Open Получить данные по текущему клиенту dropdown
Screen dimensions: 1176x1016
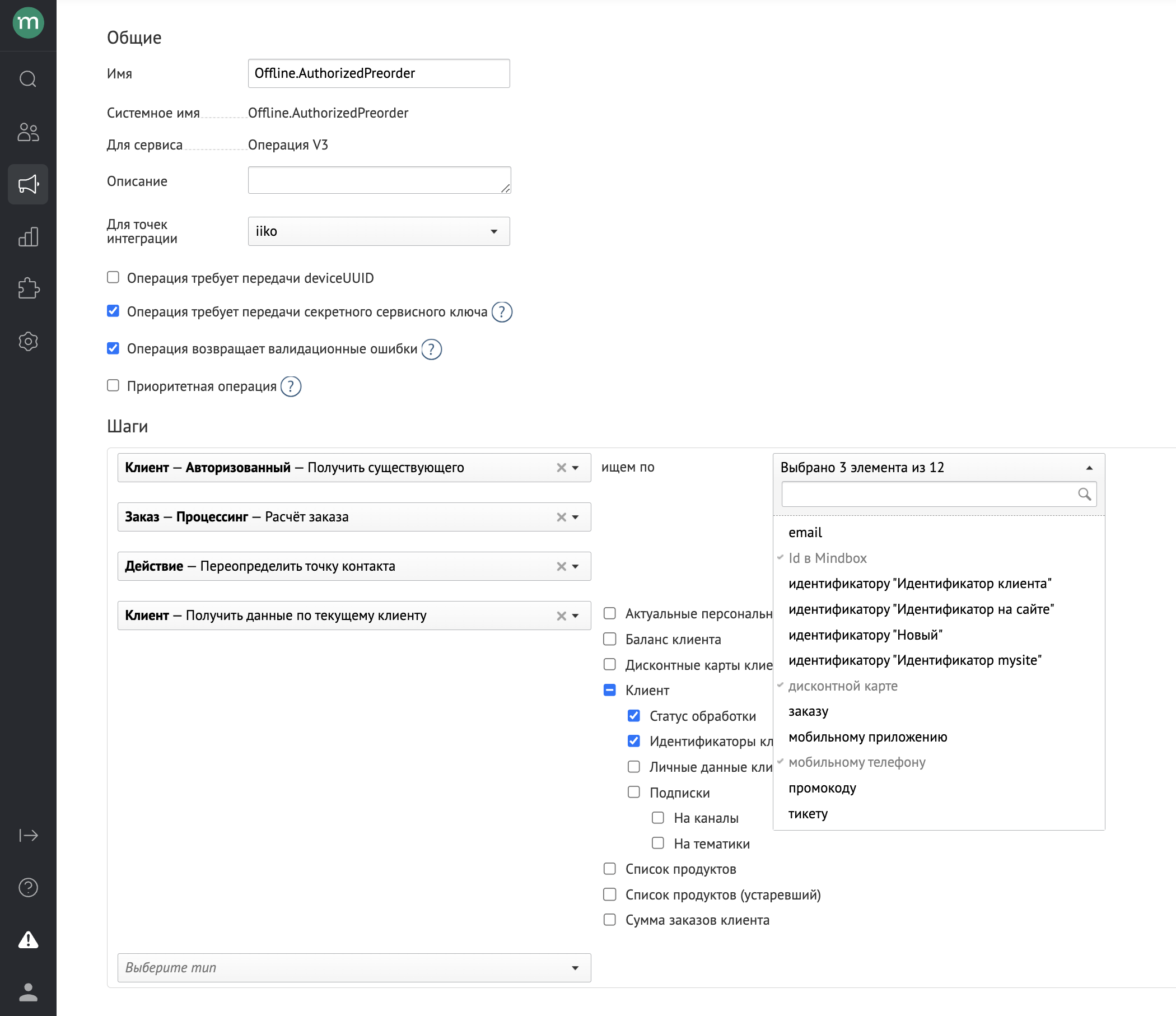tap(576, 617)
